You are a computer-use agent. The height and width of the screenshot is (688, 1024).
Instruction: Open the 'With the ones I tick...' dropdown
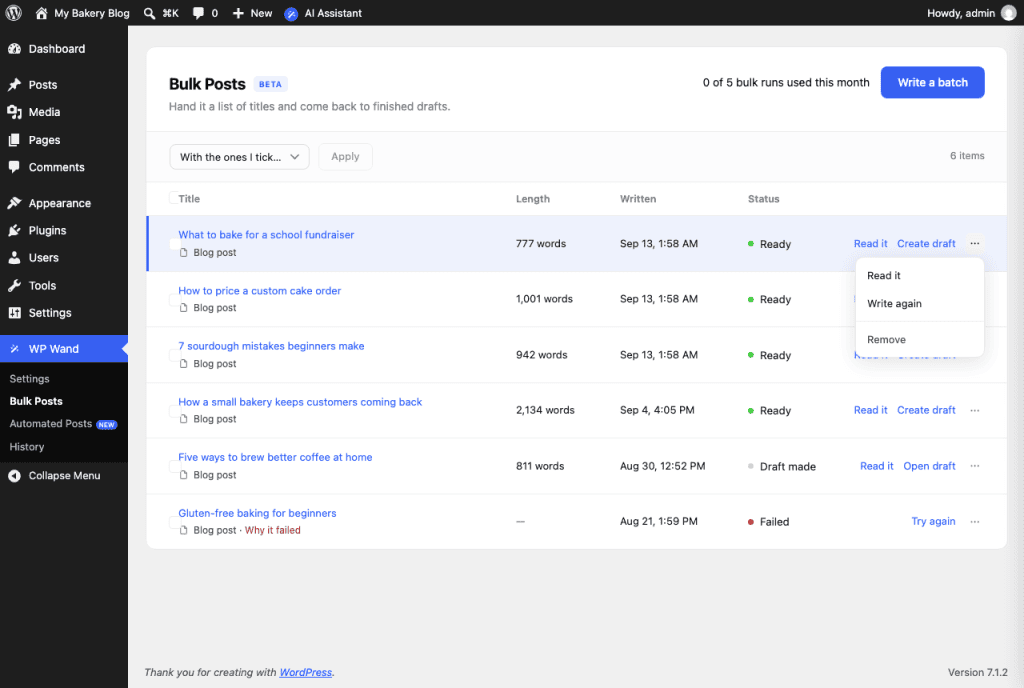click(x=240, y=157)
